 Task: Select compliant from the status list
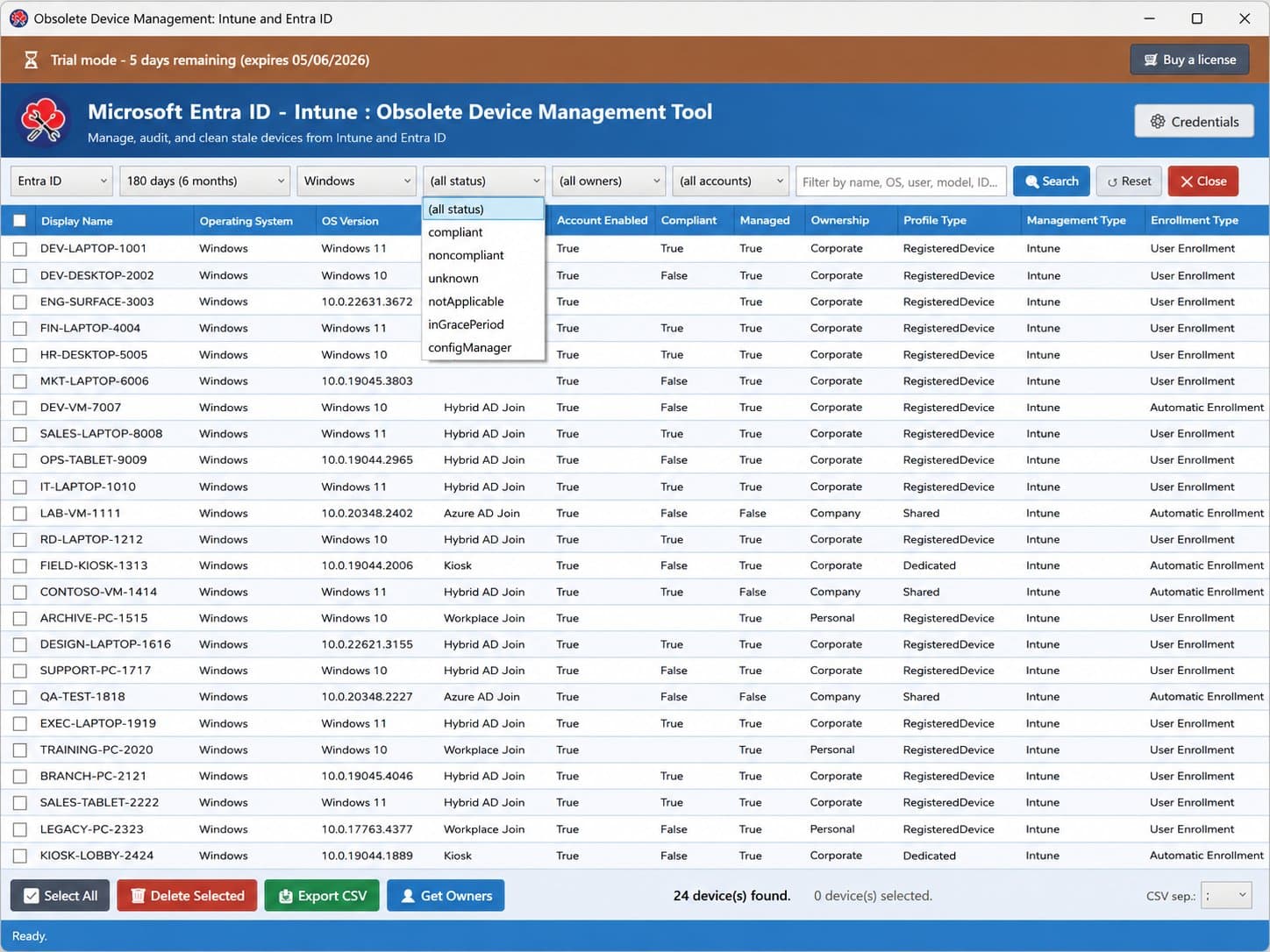[x=483, y=232]
